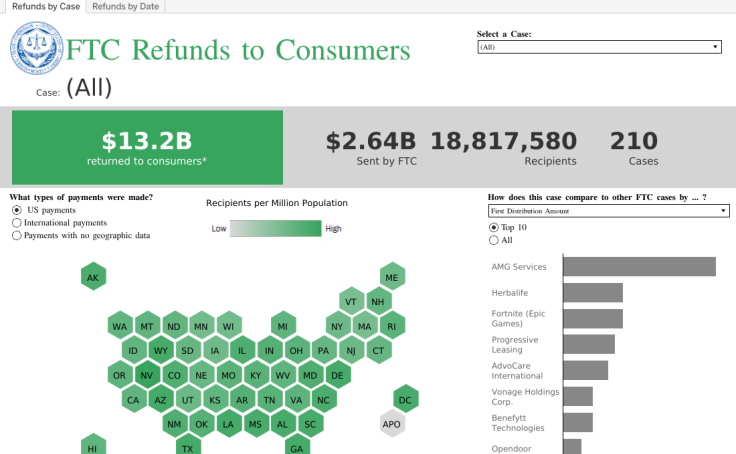
Task: Open the Select a Case dropdown
Action: point(600,47)
